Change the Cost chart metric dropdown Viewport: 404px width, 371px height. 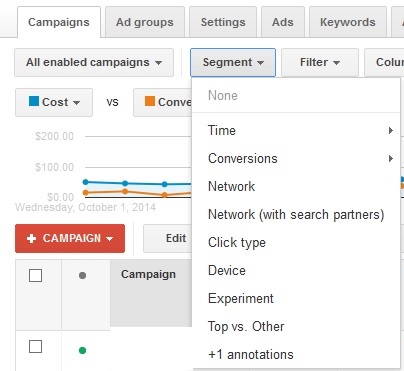point(54,102)
